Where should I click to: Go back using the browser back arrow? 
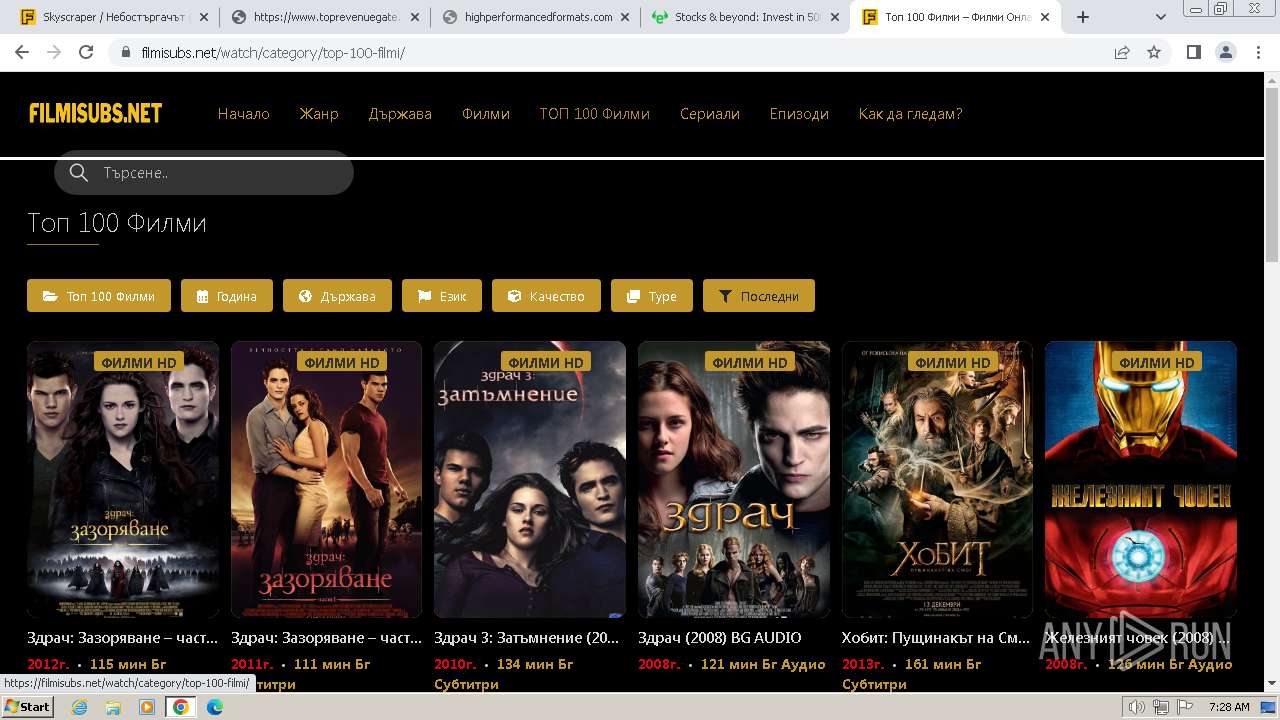[x=22, y=53]
